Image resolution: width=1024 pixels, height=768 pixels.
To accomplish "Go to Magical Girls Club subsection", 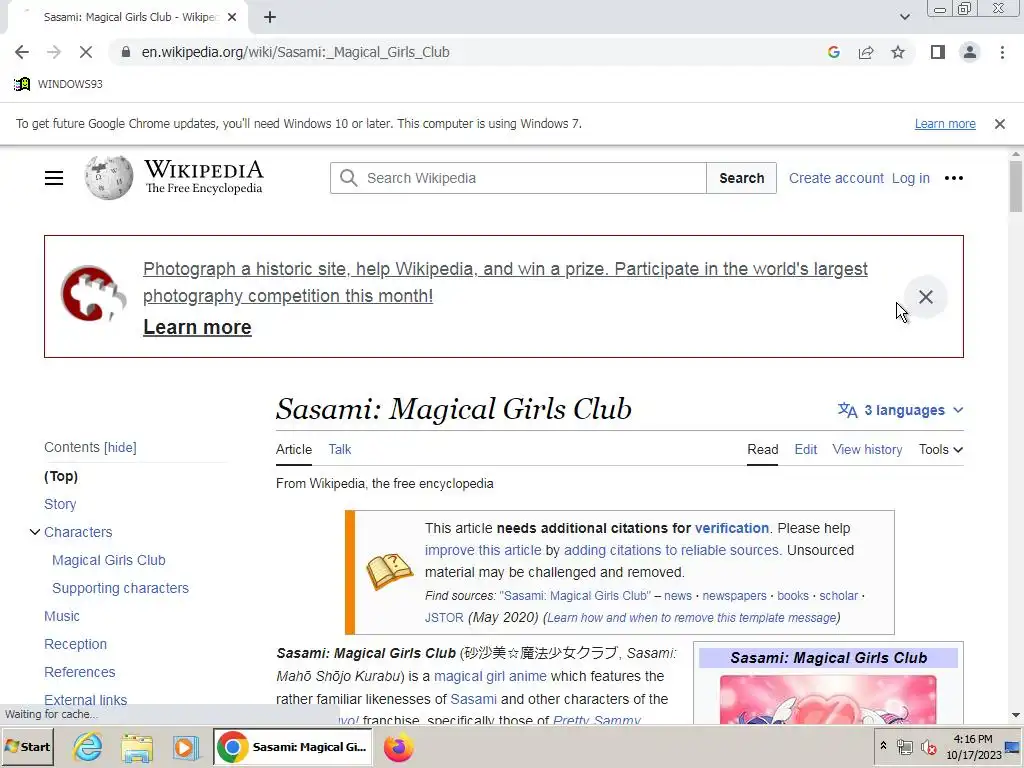I will (108, 560).
